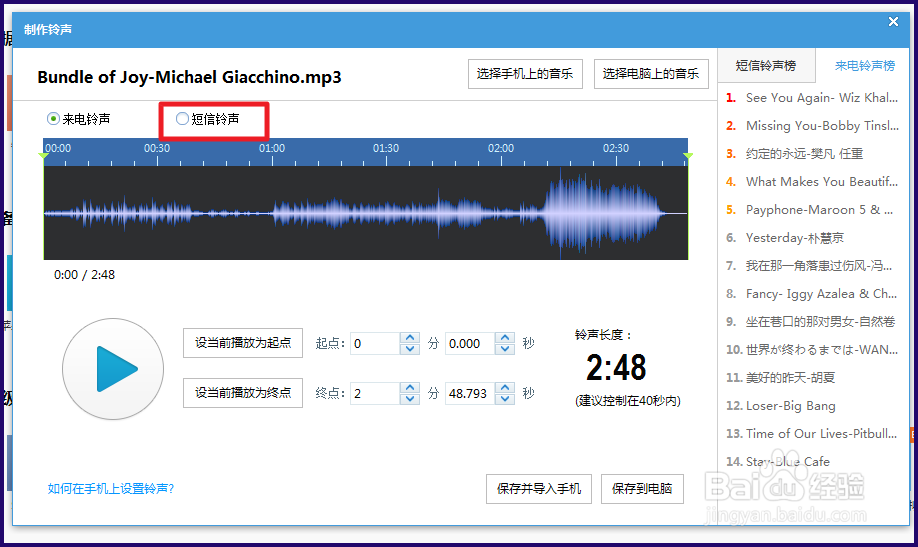Click the waveform's loudest section
The width and height of the screenshot is (918, 547).
(x=603, y=213)
